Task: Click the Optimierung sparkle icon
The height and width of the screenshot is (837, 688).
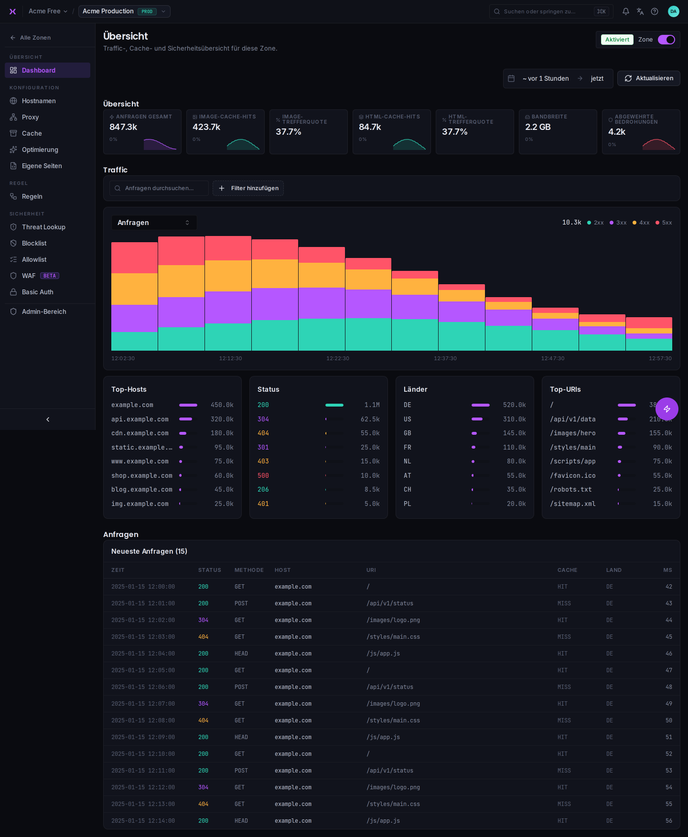Action: coord(13,149)
